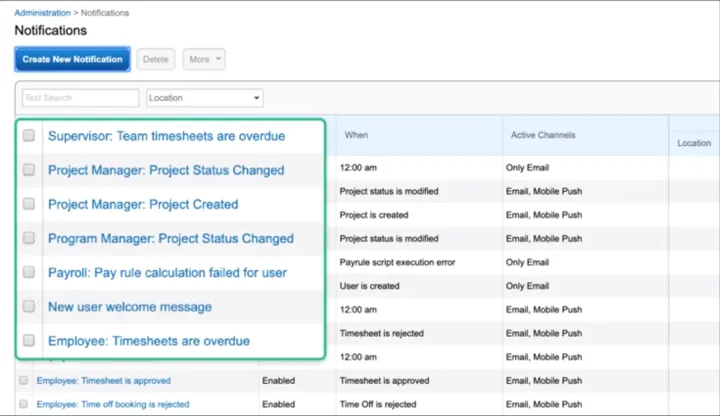Open the More dropdown menu
This screenshot has width=720, height=416.
[204, 59]
